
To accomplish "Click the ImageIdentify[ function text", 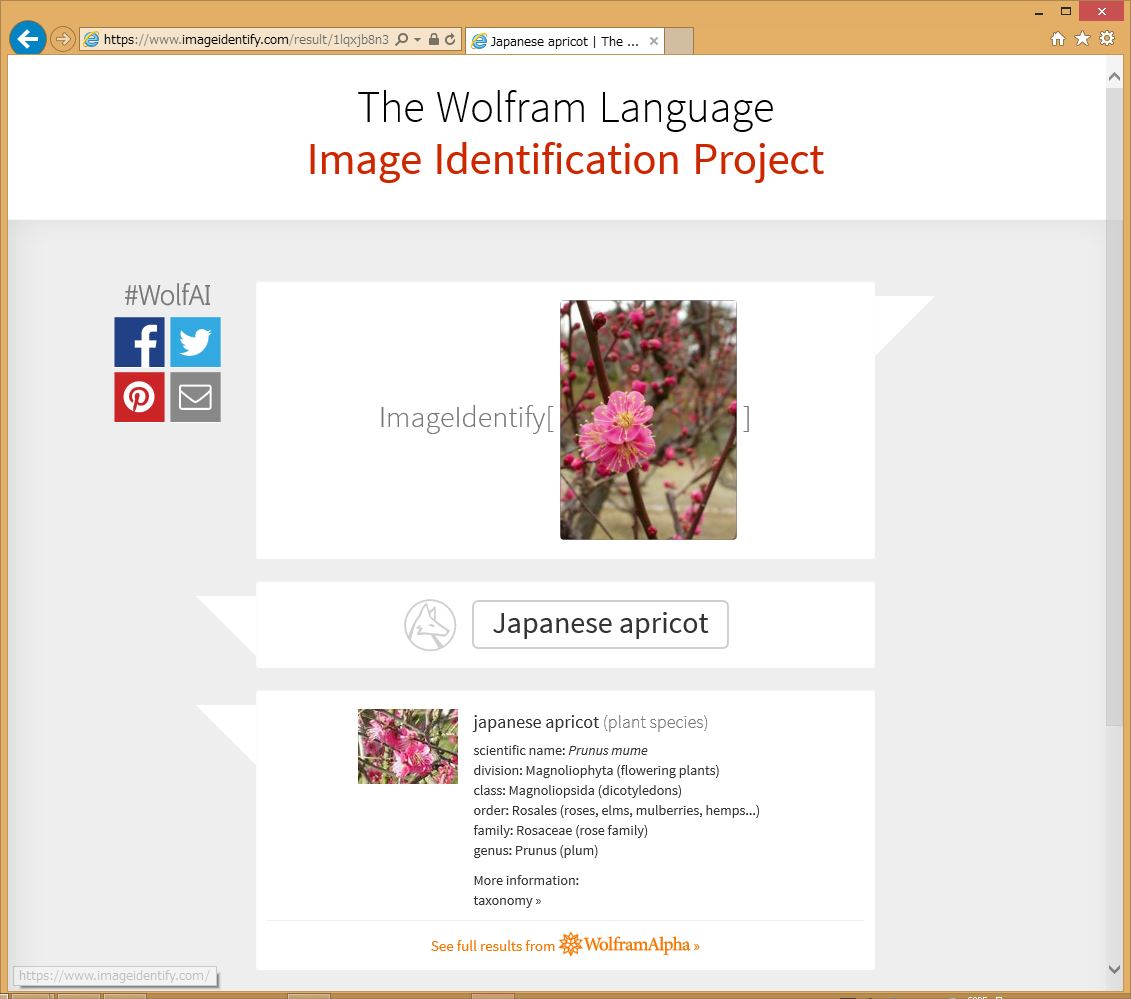I will [x=467, y=418].
